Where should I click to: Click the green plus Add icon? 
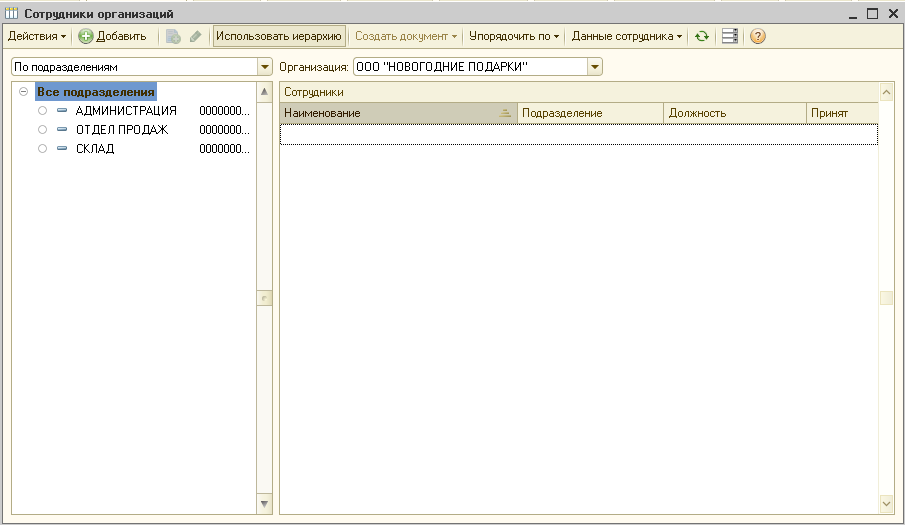coord(85,36)
